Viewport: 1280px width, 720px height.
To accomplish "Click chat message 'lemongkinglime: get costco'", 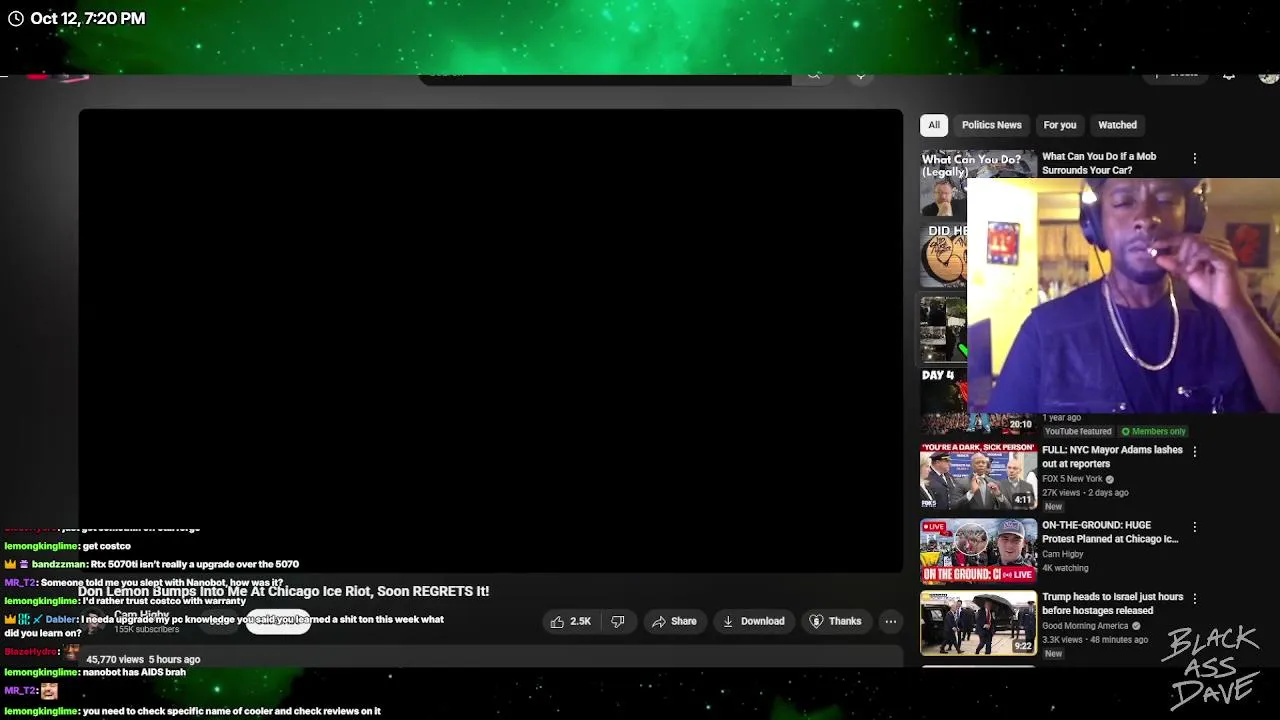I will (x=67, y=546).
